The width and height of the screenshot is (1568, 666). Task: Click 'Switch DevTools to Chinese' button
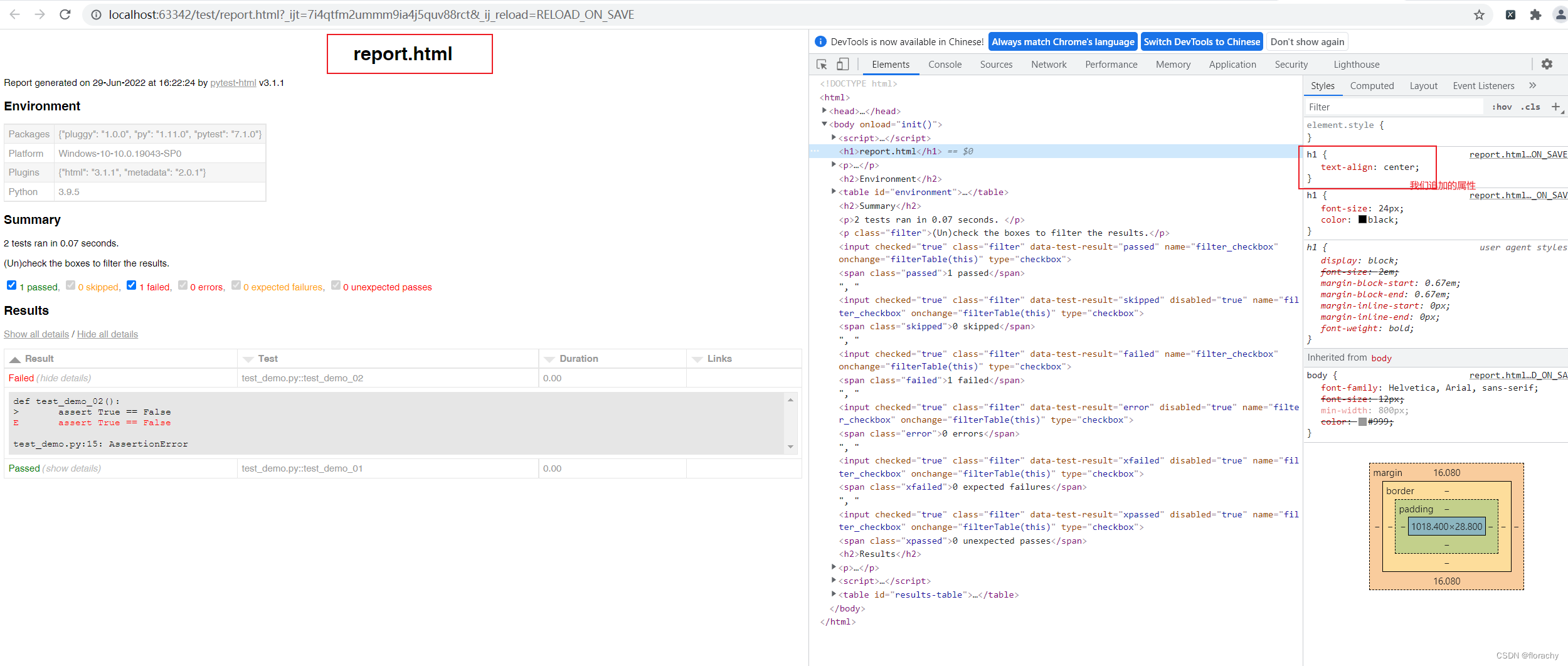pyautogui.click(x=1201, y=42)
